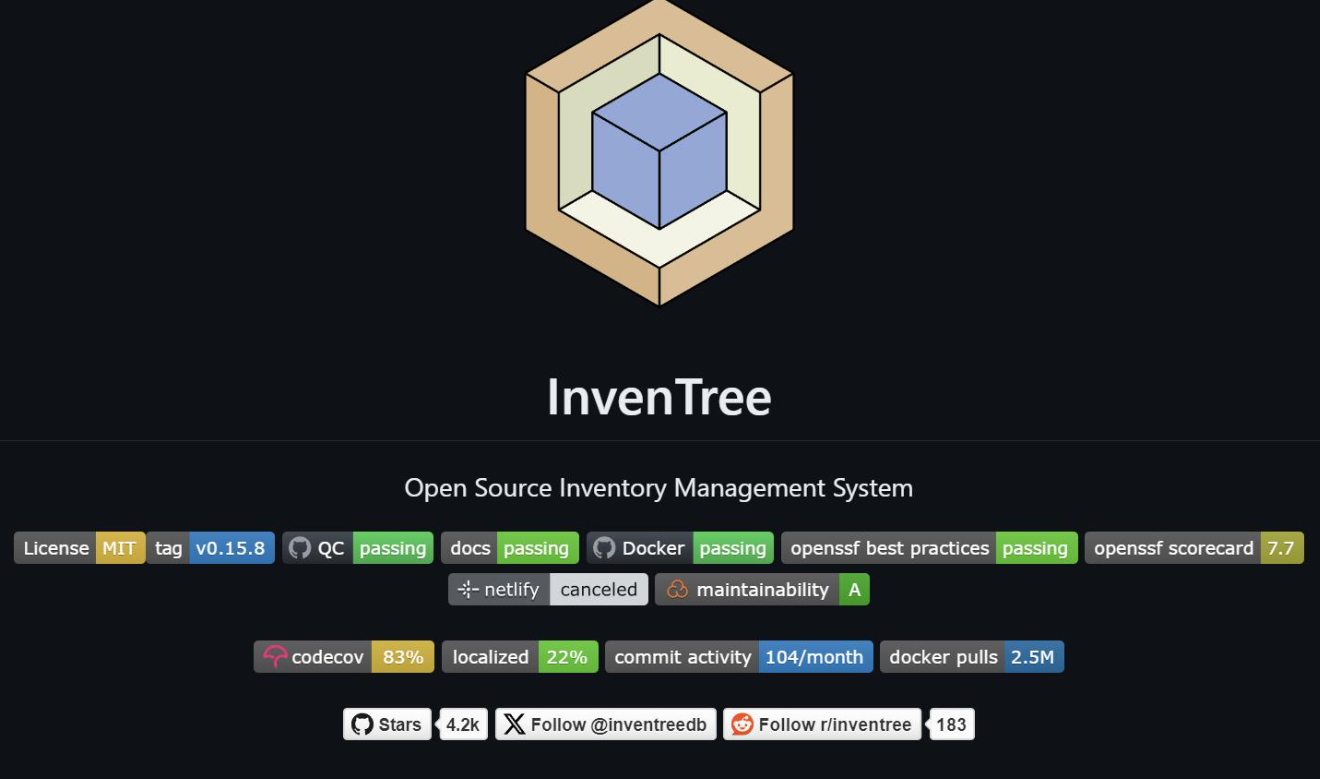The width and height of the screenshot is (1320, 779).
Task: Click the GitHub icon in QC badge
Action: tap(300, 548)
